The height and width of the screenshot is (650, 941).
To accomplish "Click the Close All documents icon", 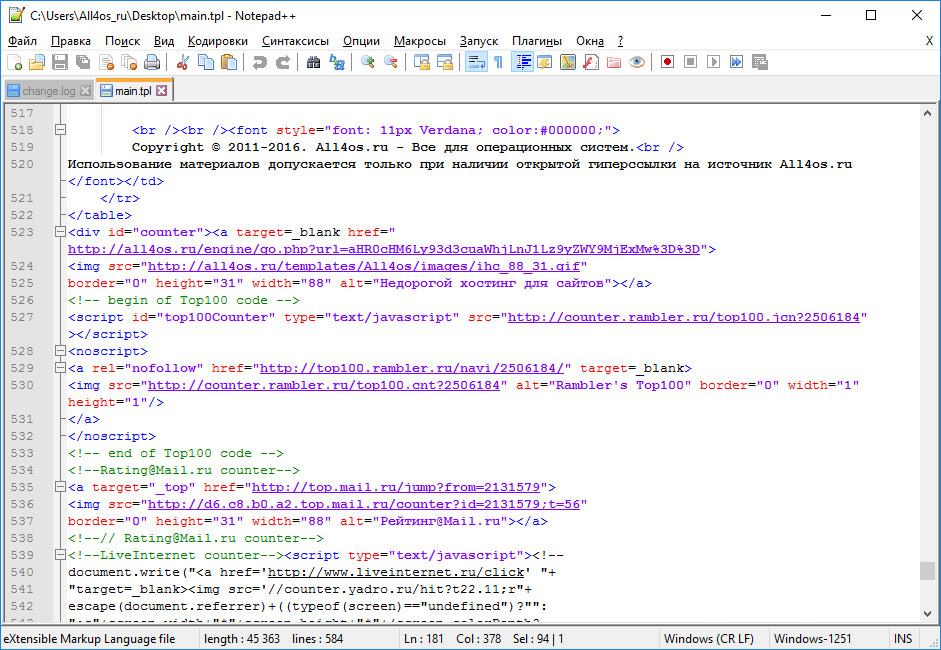I will click(129, 62).
